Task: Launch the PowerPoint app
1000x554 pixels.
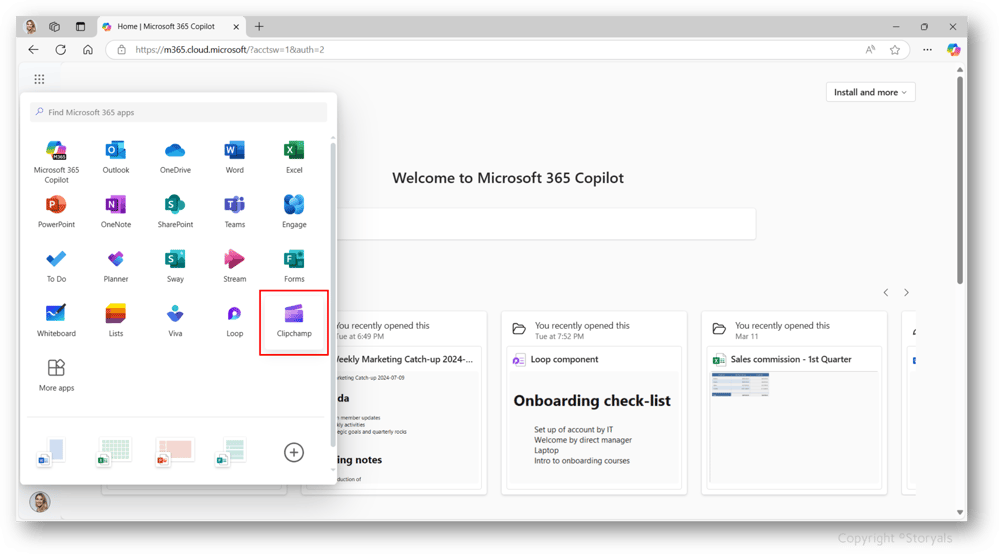Action: click(x=56, y=211)
